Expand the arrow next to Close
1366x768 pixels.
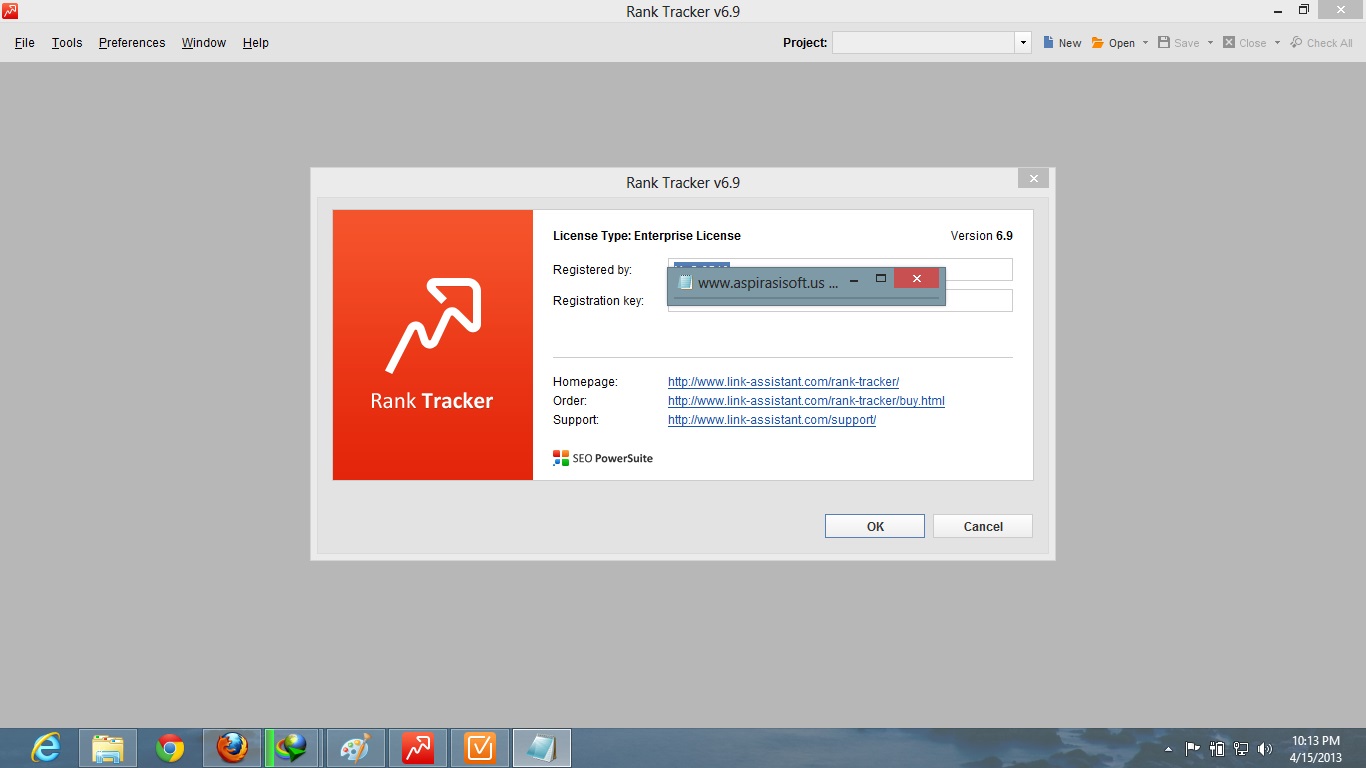coord(1277,43)
